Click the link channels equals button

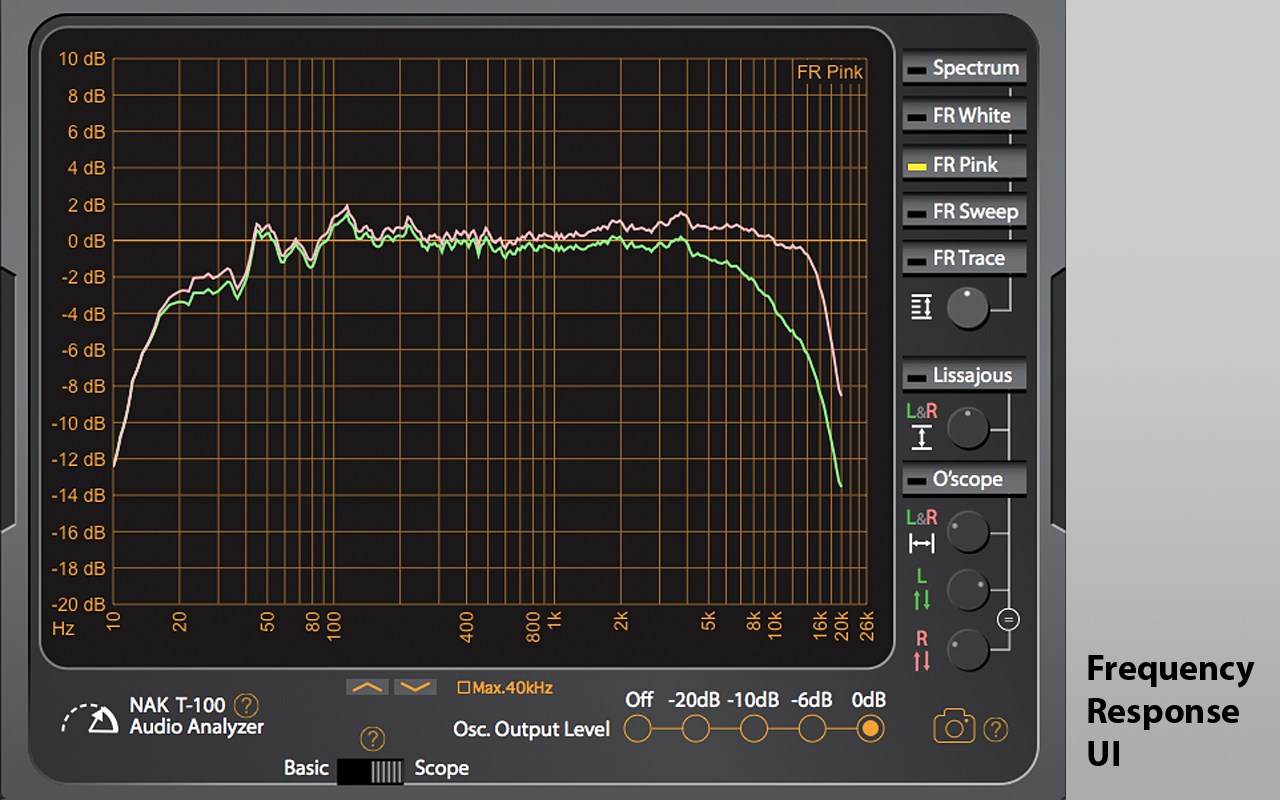pyautogui.click(x=1008, y=620)
